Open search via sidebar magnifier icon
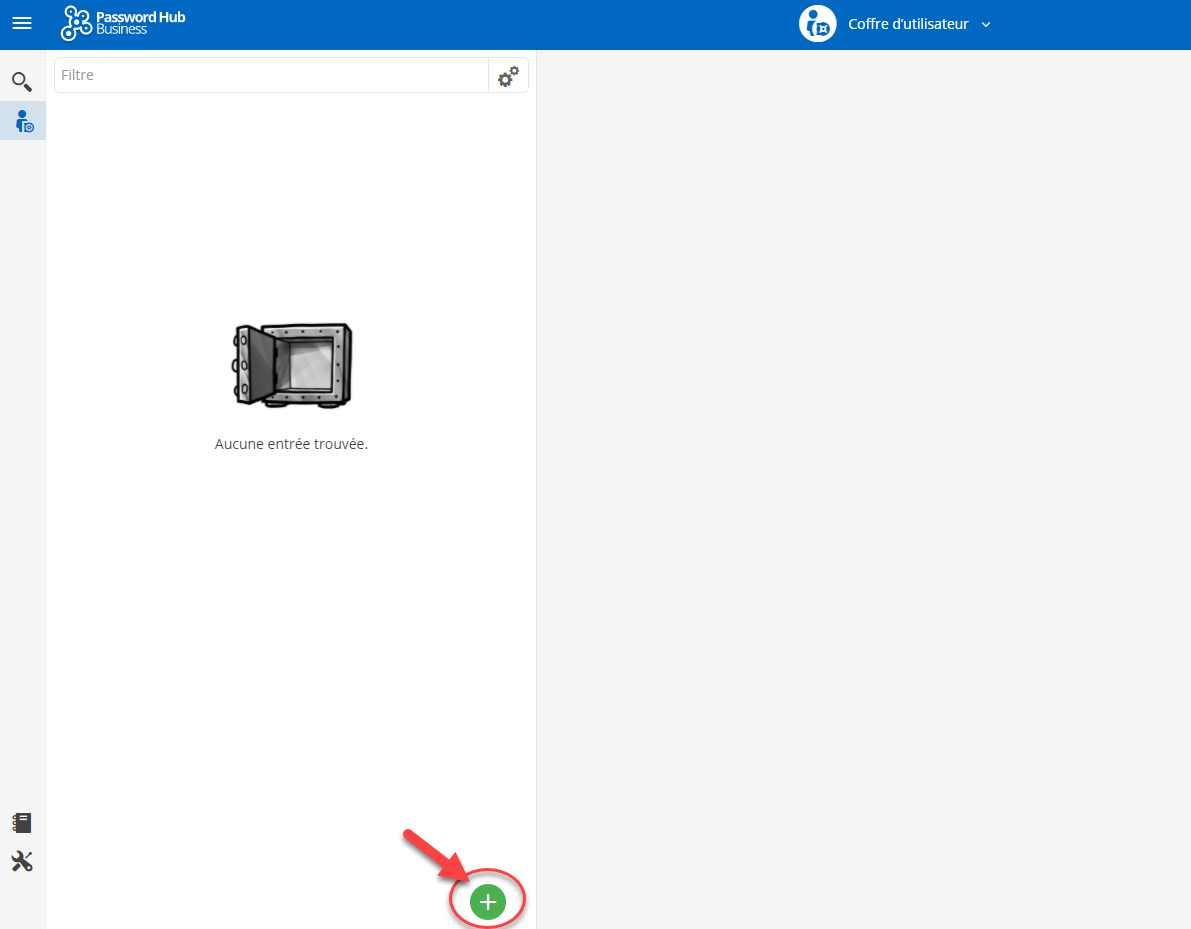Viewport: 1191px width, 929px height. [x=22, y=81]
